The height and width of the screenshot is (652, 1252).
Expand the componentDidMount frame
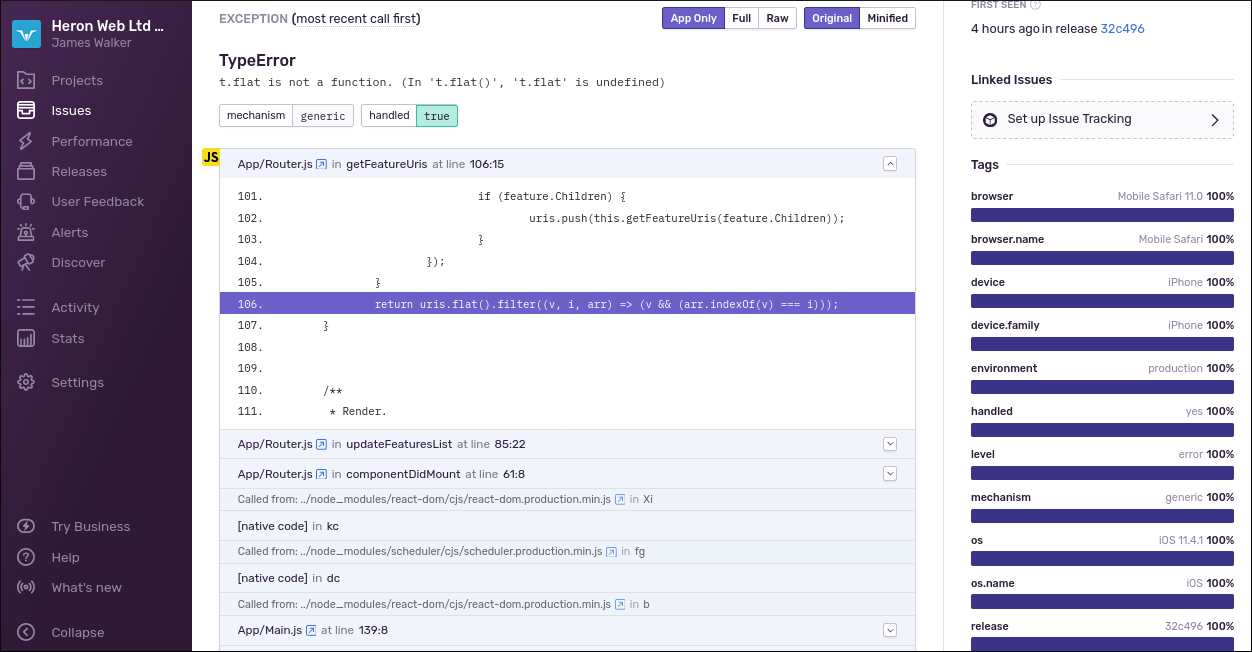click(890, 474)
